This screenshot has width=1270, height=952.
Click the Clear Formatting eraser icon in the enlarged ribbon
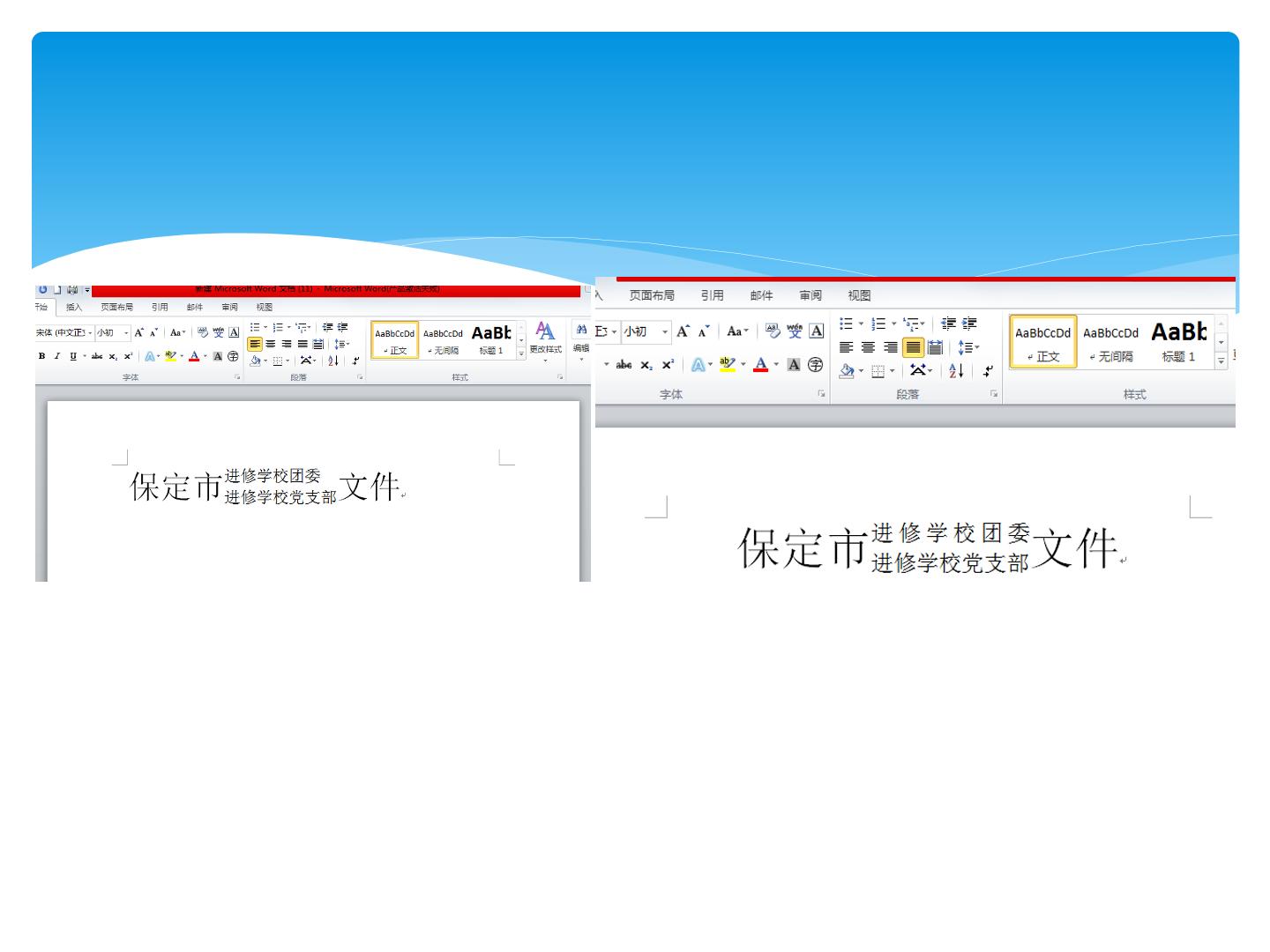coord(773,331)
